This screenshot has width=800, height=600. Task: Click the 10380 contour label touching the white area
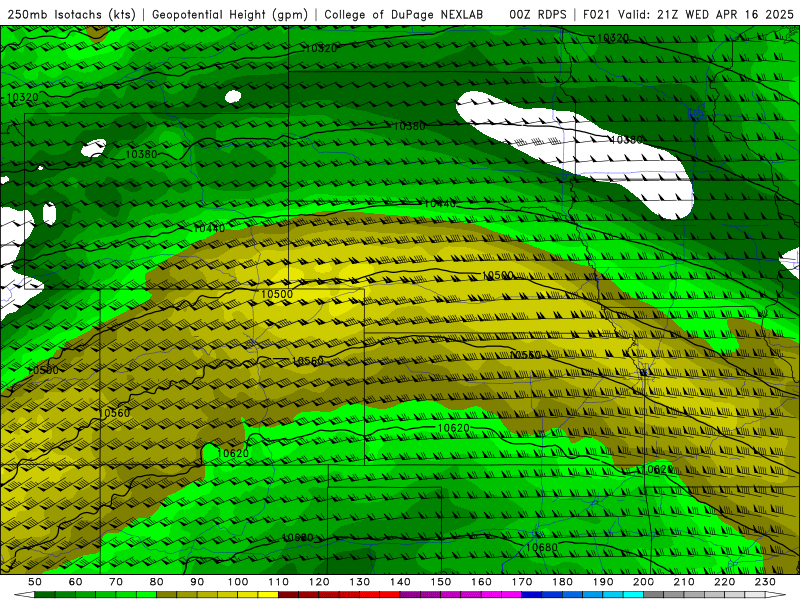click(626, 140)
